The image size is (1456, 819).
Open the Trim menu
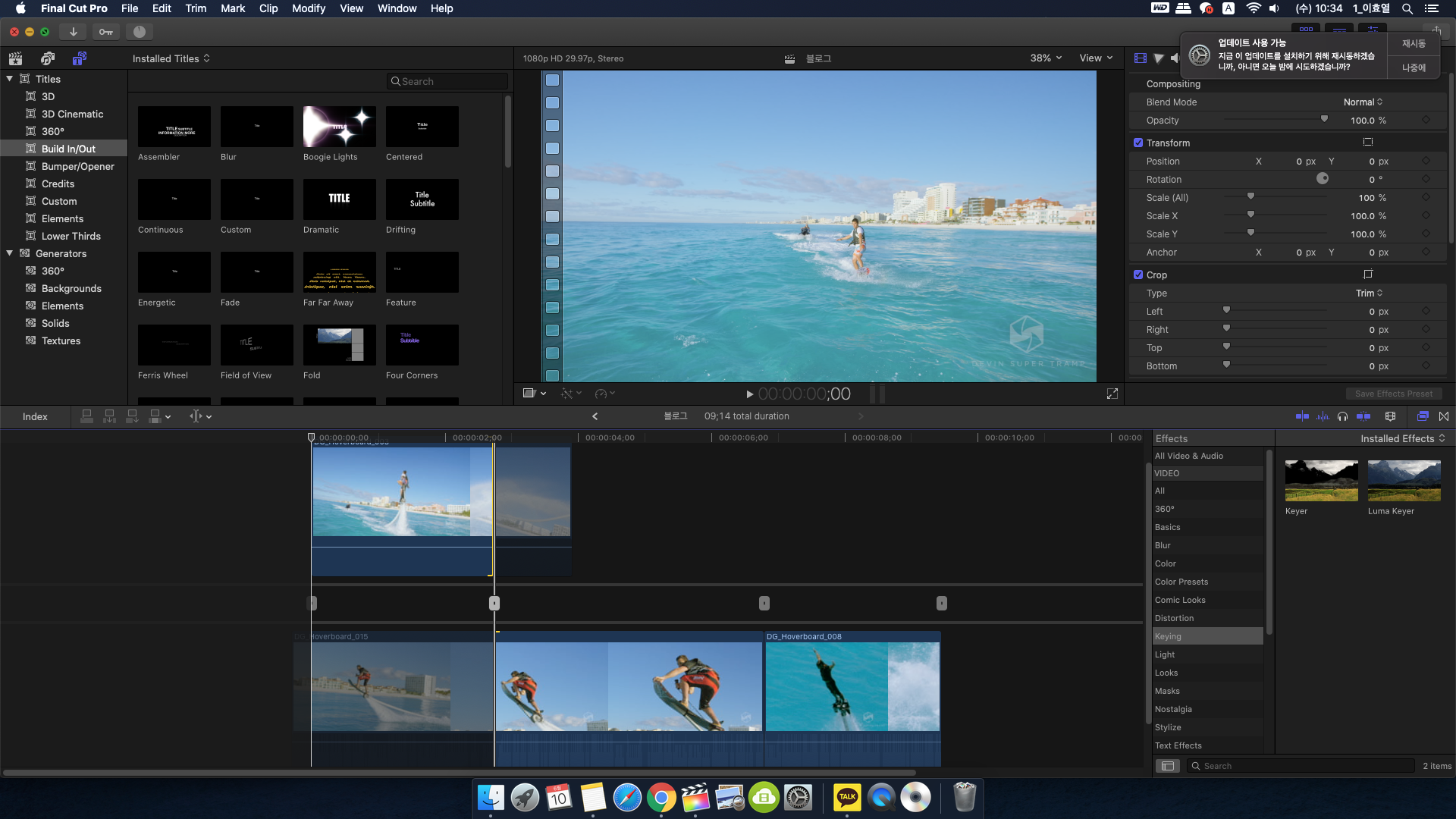[196, 8]
